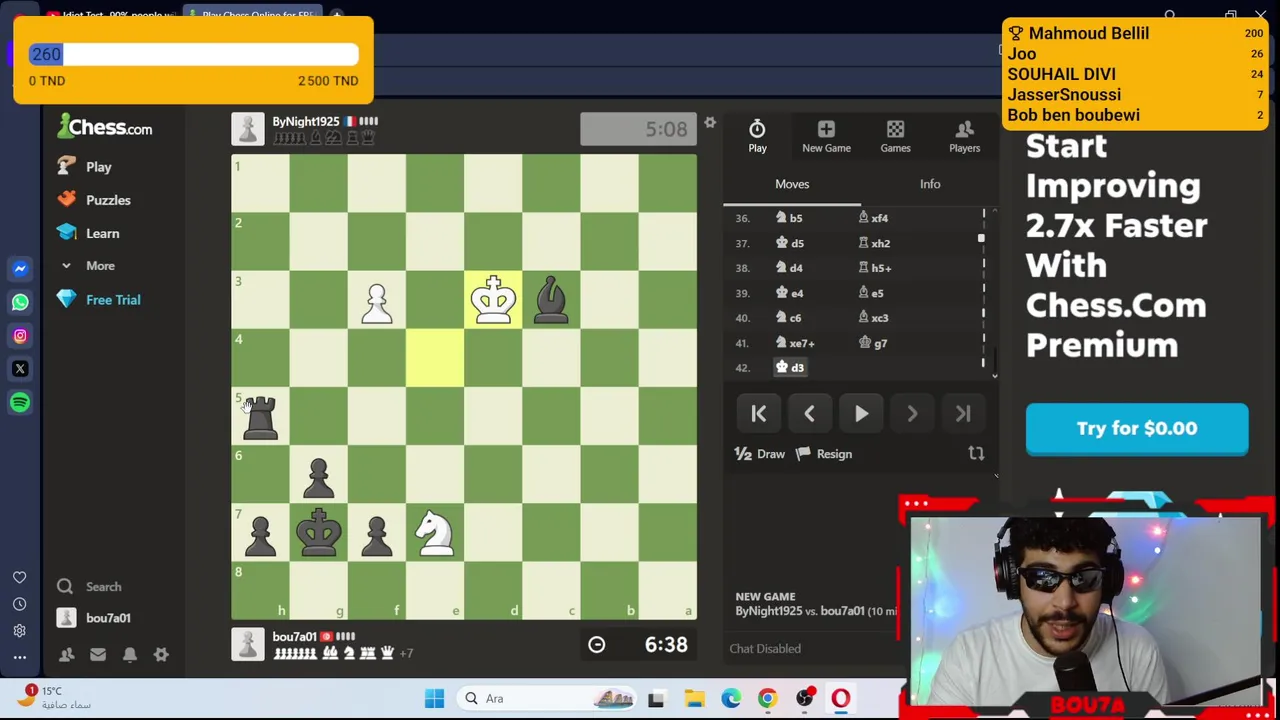Screen dimensions: 1280x720
Task: Switch to the Moves tab
Action: click(x=792, y=184)
